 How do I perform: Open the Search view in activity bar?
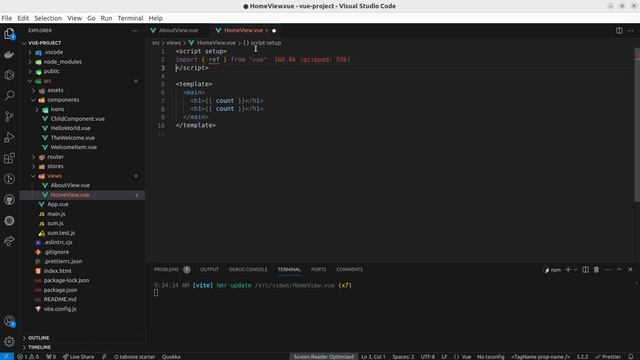(x=9, y=96)
